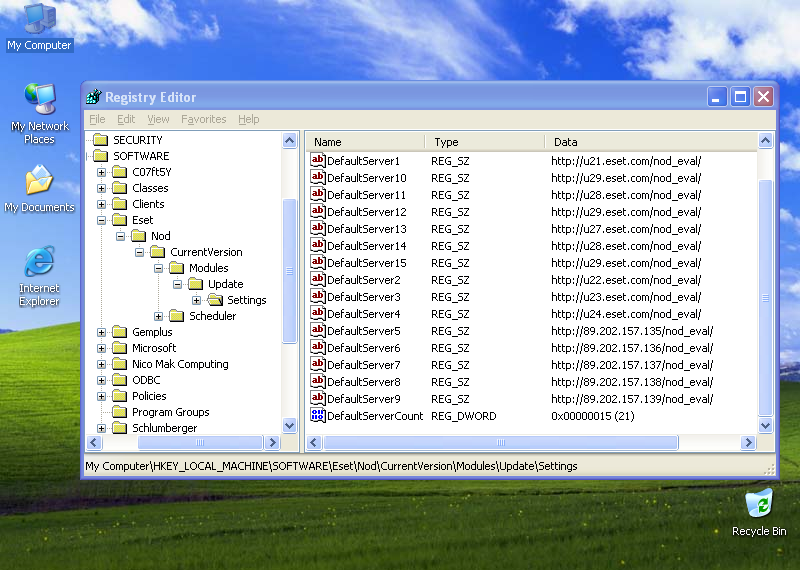
Task: Open the Edit menu
Action: 126,119
